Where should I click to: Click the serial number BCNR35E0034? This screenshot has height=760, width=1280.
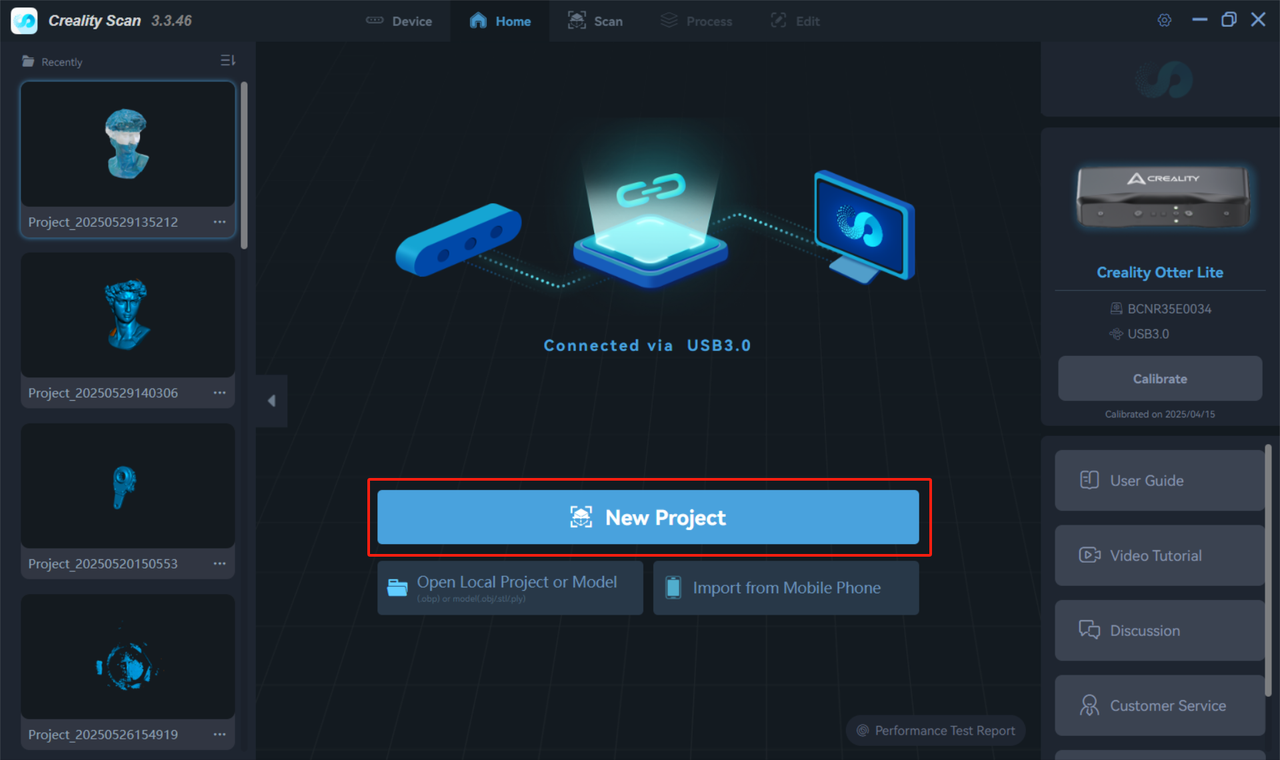[1170, 309]
